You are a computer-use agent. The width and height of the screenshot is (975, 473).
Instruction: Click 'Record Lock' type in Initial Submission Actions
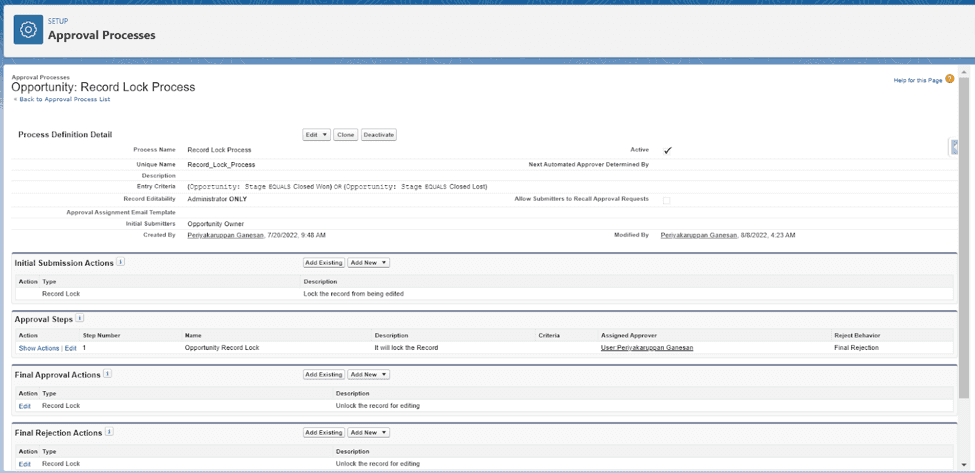click(61, 293)
